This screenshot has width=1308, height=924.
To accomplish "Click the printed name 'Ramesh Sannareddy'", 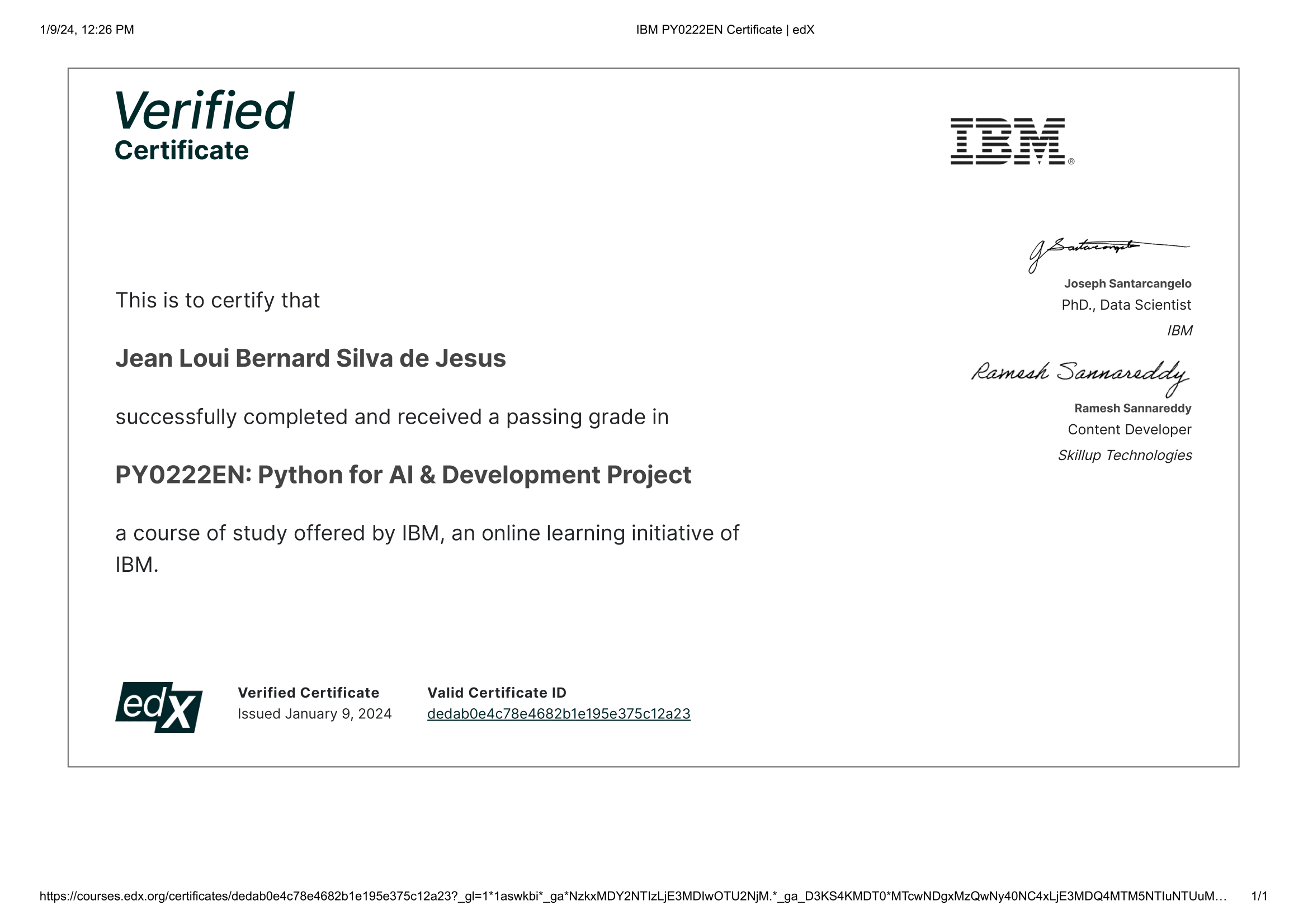I will click(1132, 408).
